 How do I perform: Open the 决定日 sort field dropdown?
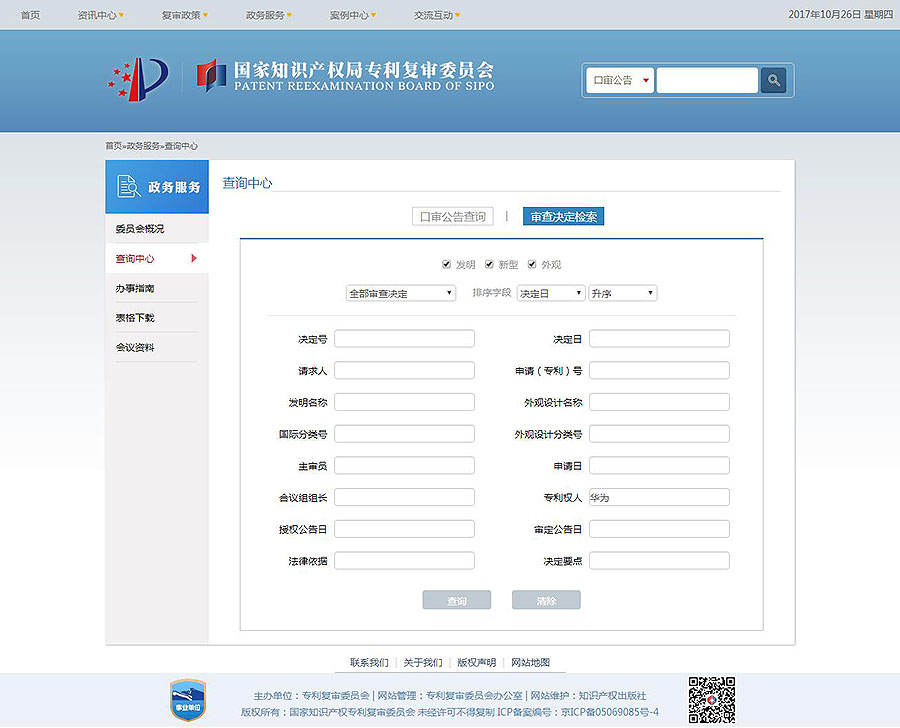point(551,293)
